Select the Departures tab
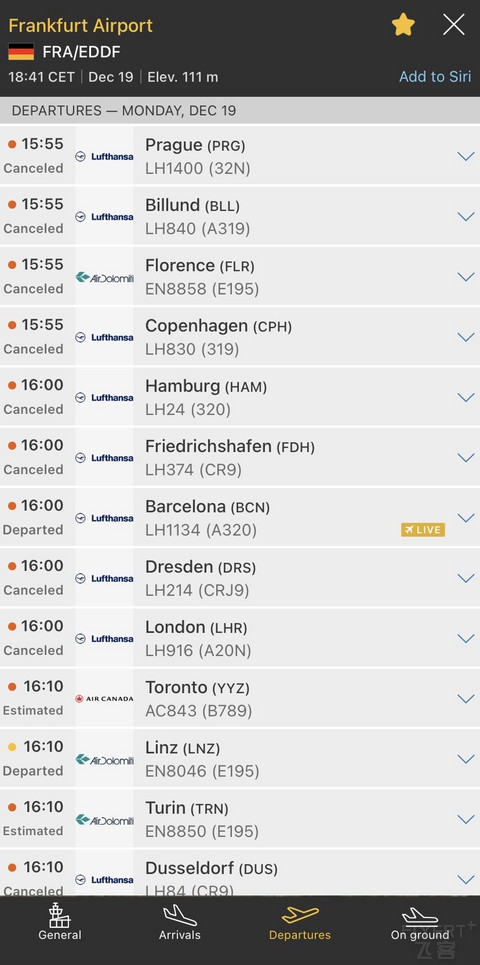This screenshot has height=965, width=480. (x=300, y=923)
